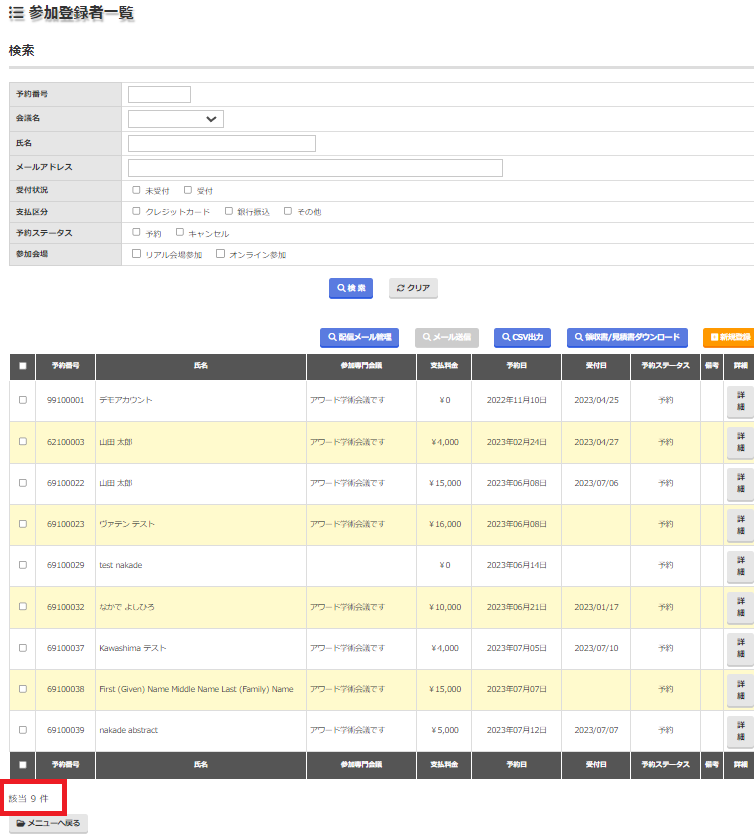Image resolution: width=754 pixels, height=835 pixels.
Task: Check the オンライン参加 checkbox
Action: point(220,254)
